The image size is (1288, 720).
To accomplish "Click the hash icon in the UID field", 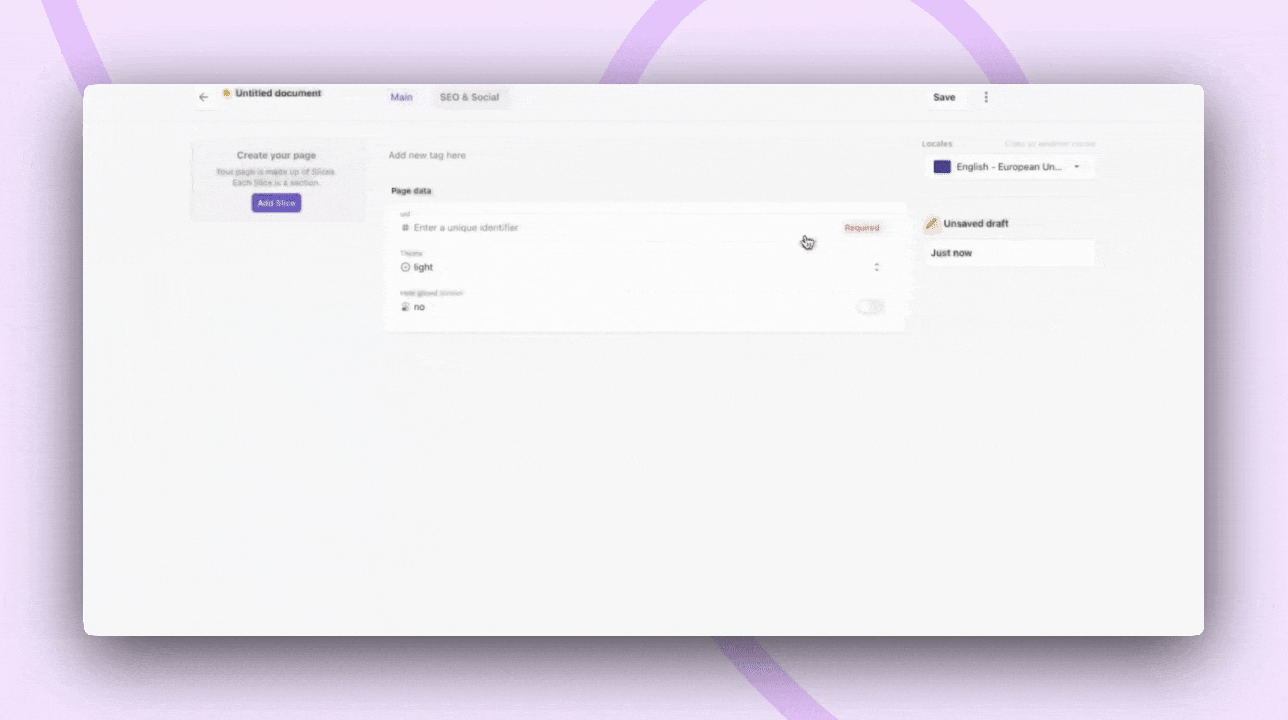I will (405, 228).
